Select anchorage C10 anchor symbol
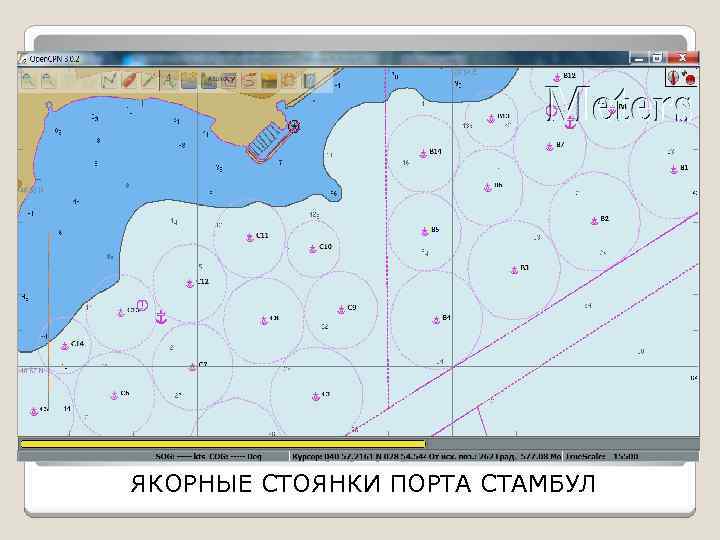The width and height of the screenshot is (720, 540). (x=313, y=249)
